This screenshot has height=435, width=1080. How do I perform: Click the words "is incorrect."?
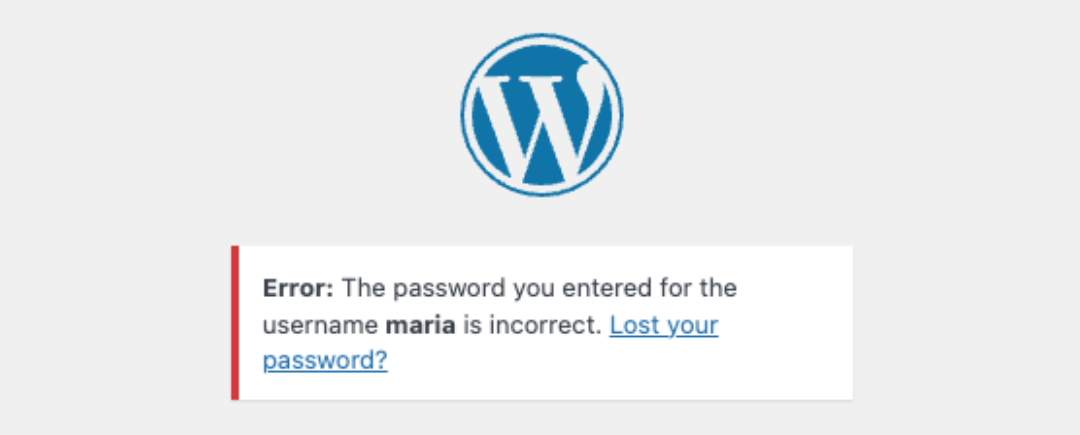point(532,325)
